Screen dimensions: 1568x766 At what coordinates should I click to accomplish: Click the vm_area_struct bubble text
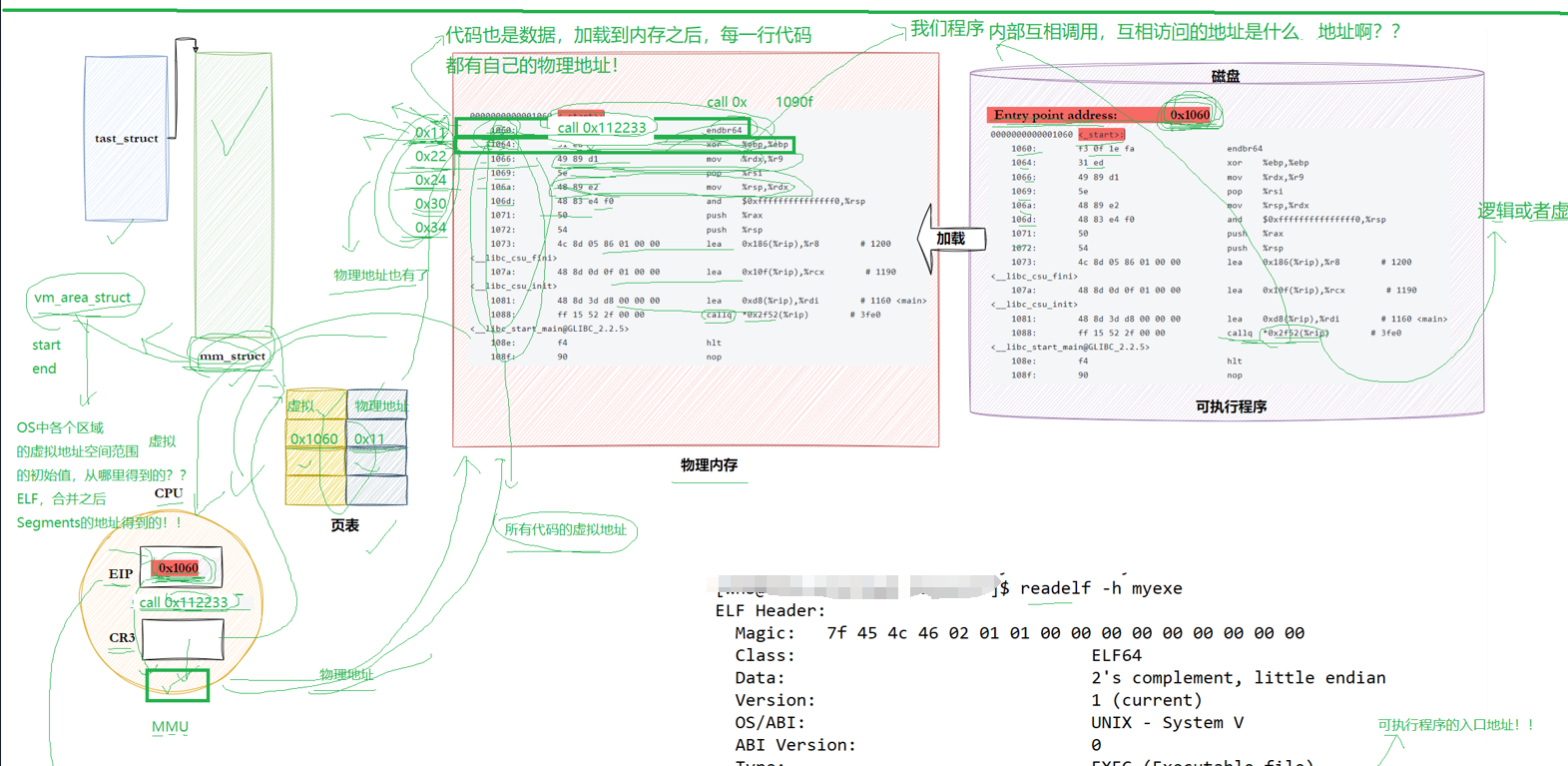click(83, 298)
